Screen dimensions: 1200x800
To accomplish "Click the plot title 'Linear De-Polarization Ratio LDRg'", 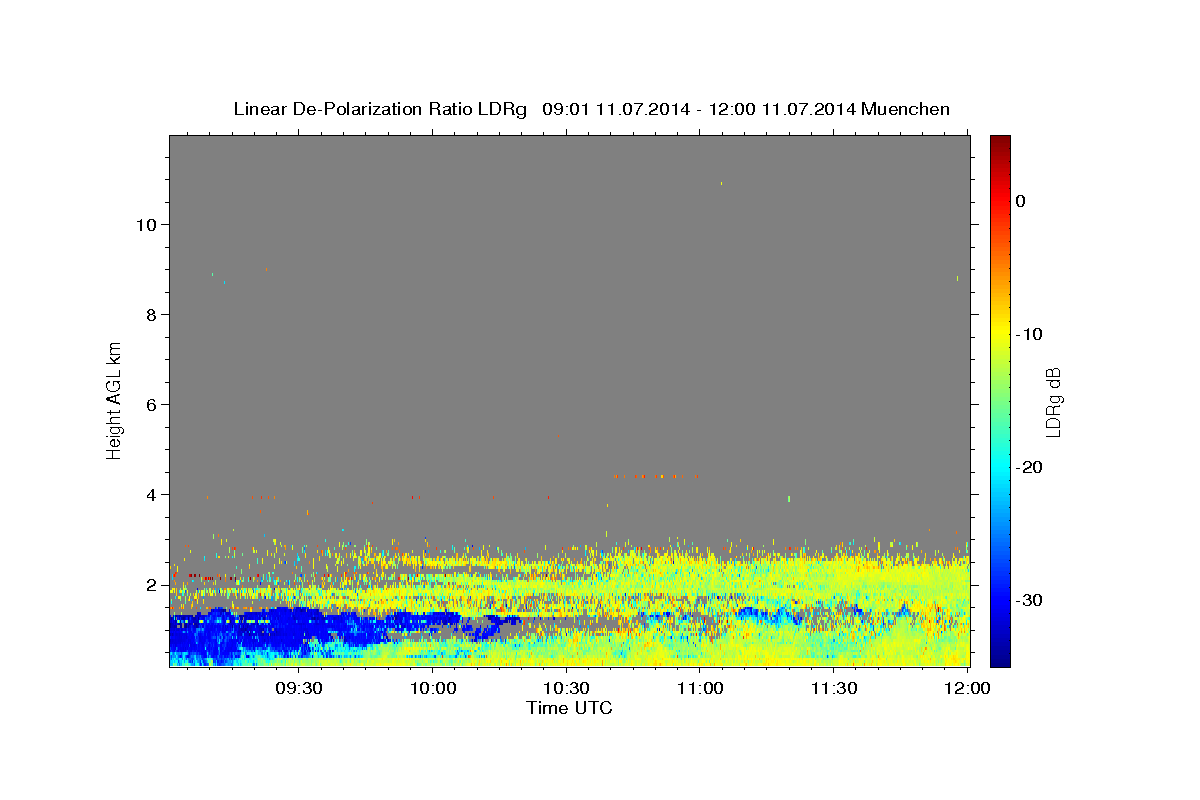I will [x=379, y=109].
